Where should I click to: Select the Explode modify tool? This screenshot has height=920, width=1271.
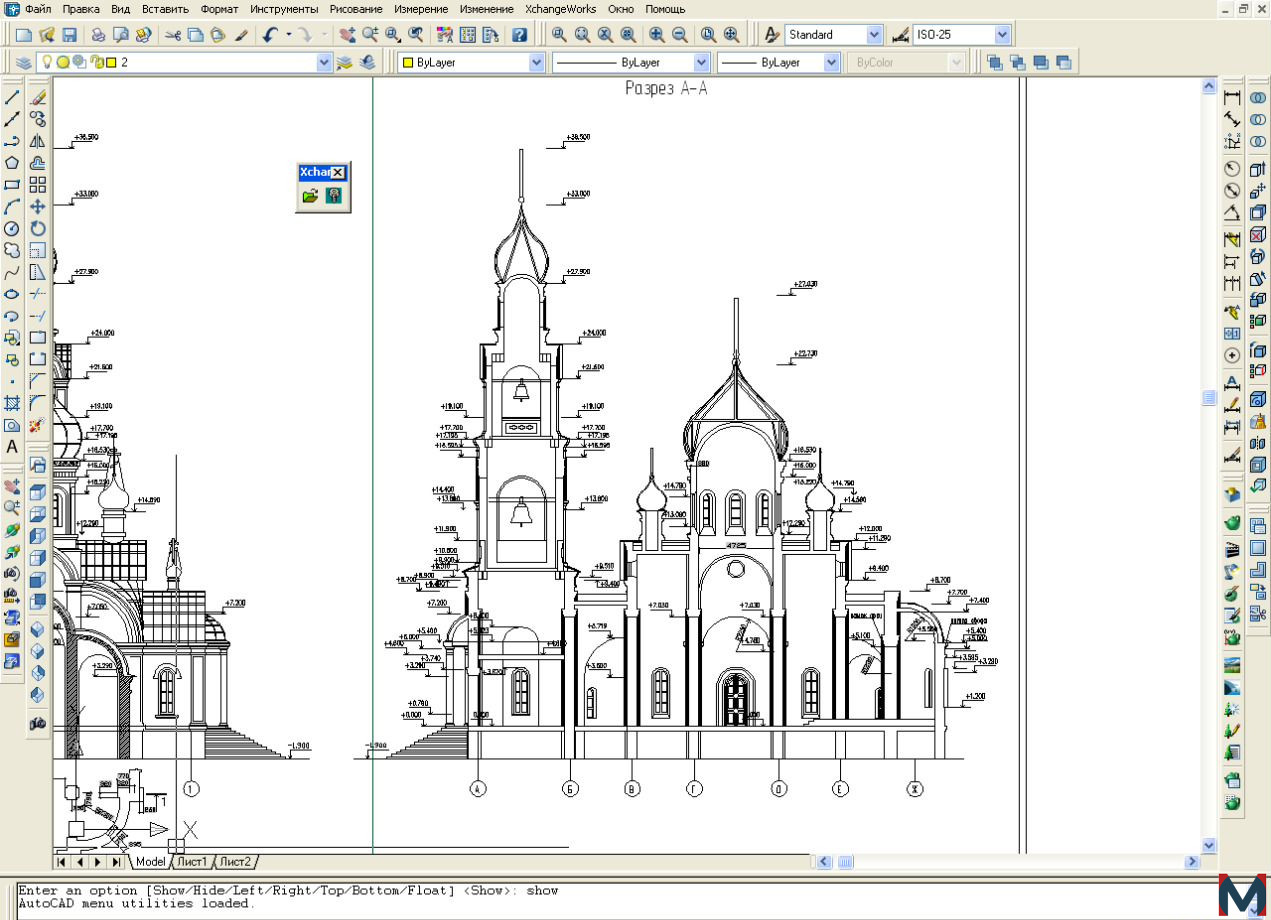click(x=38, y=425)
